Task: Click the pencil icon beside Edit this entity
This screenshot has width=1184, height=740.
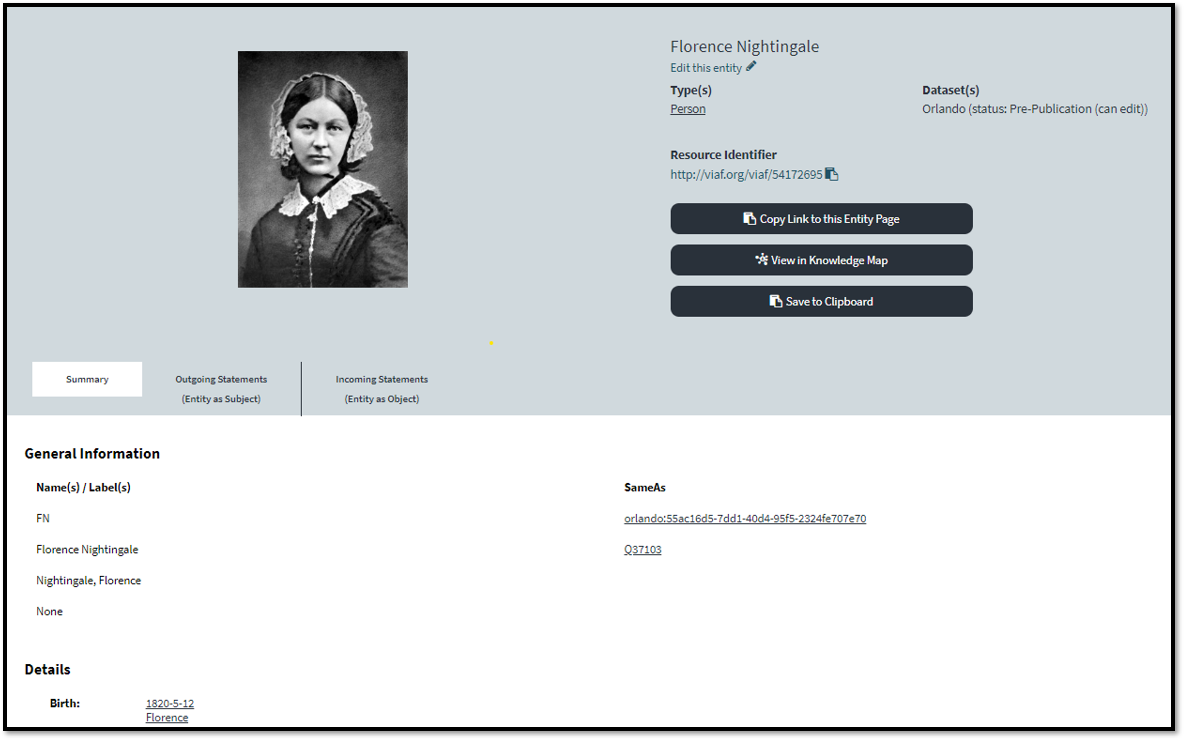Action: pos(751,67)
